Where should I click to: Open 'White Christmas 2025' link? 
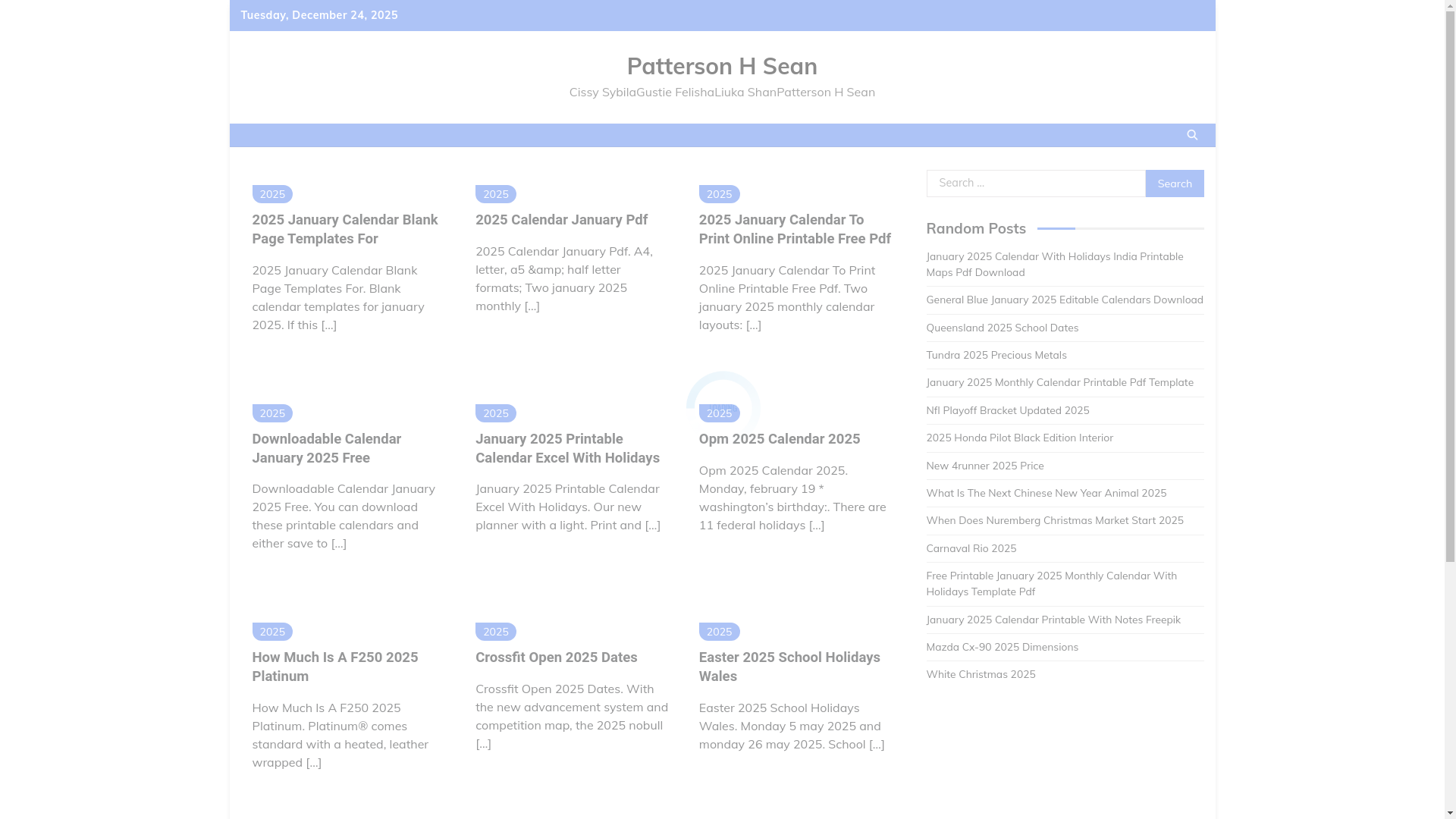[x=981, y=674]
